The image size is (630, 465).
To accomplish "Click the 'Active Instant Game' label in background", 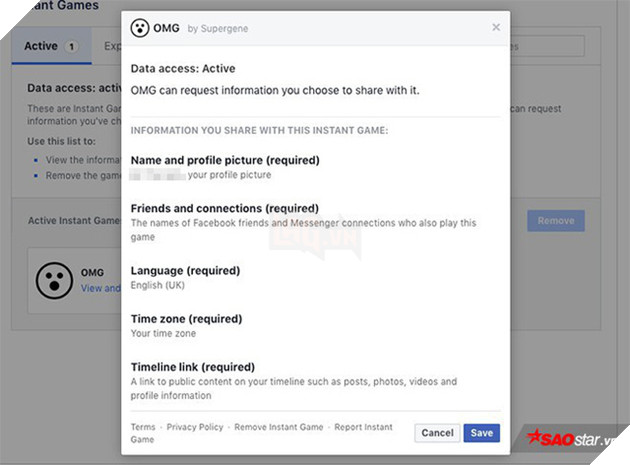I will point(74,221).
